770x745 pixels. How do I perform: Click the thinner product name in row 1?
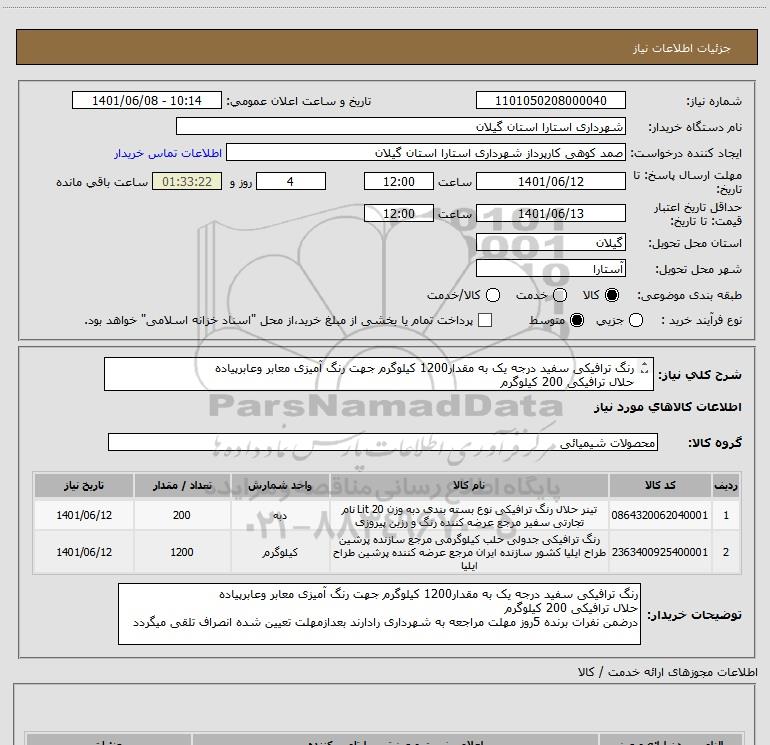[x=469, y=516]
